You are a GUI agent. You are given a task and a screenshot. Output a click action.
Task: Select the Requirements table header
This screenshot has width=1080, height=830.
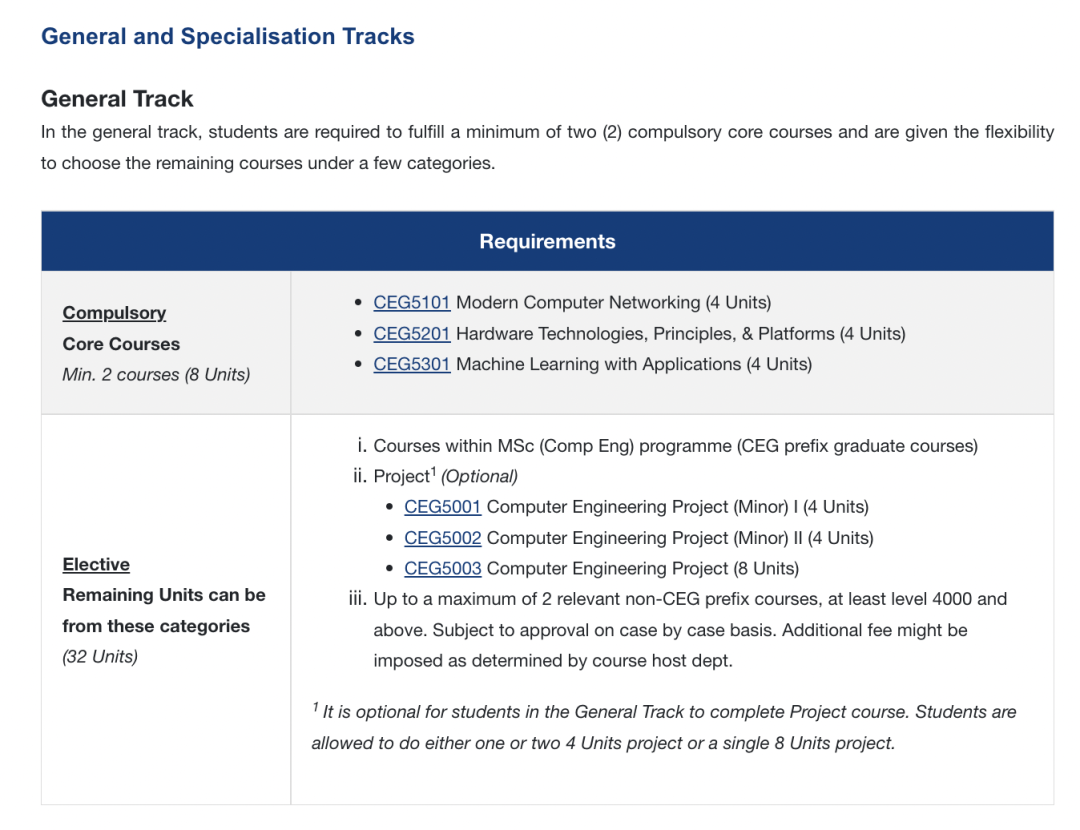[547, 241]
